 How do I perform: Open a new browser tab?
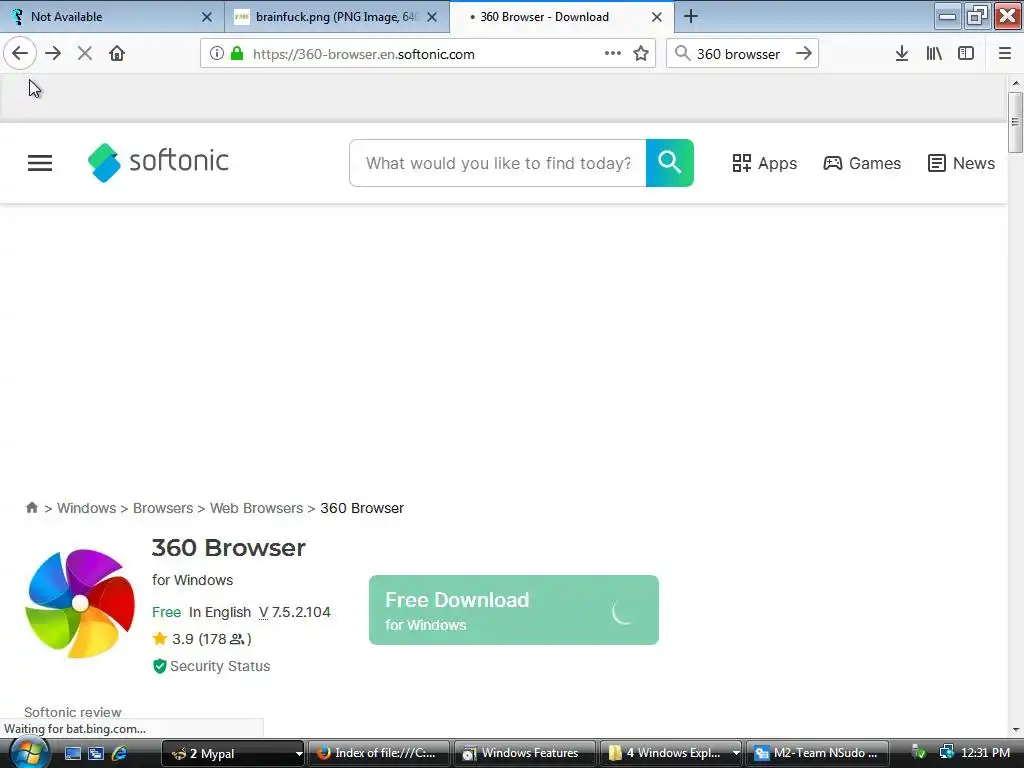click(691, 16)
